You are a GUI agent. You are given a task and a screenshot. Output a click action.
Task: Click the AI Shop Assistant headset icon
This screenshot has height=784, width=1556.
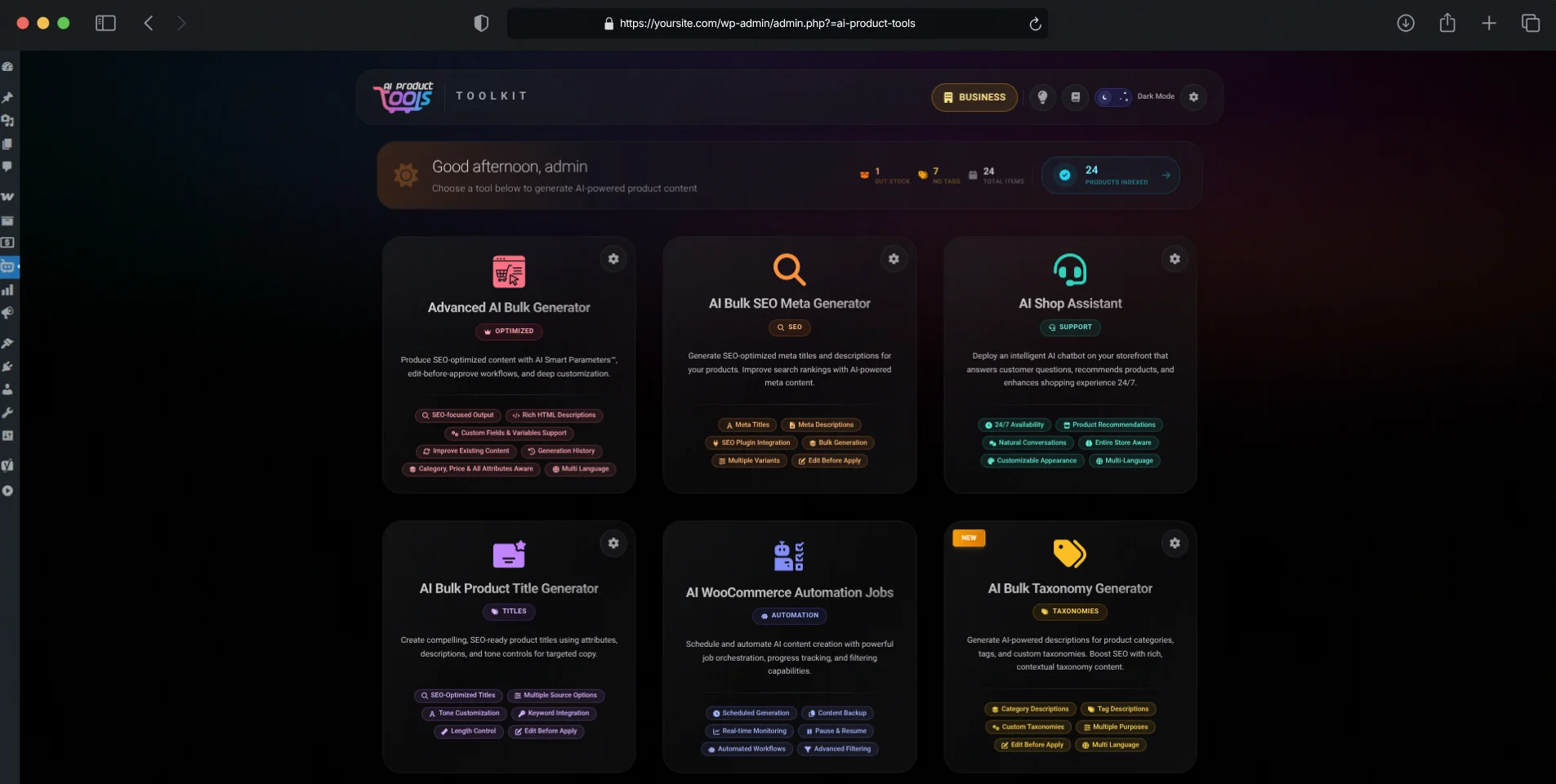[1070, 269]
